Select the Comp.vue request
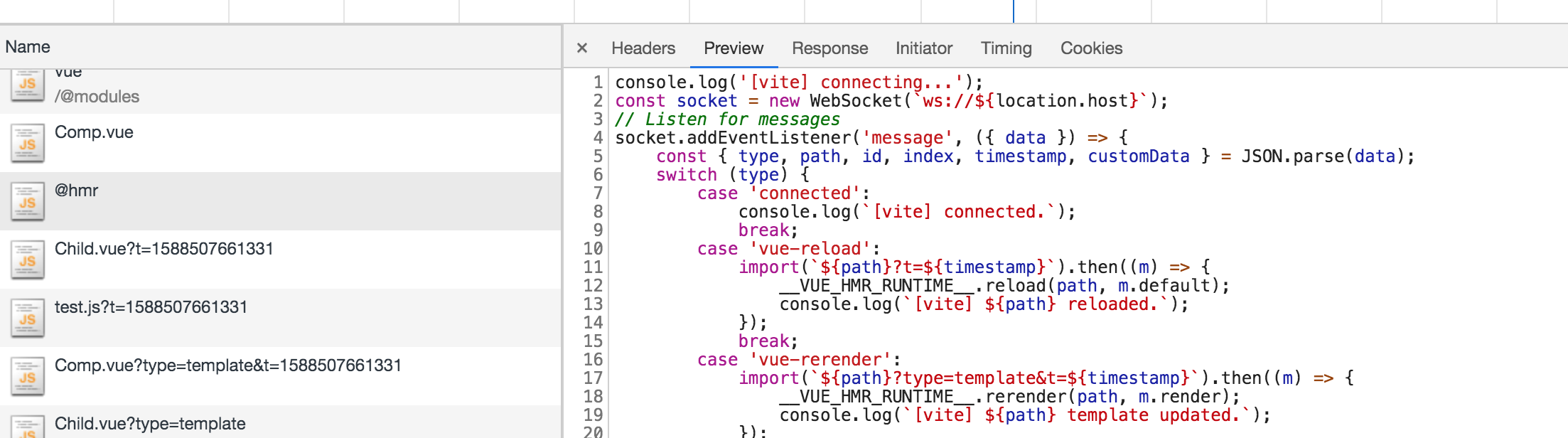Viewport: 1568px width, 438px height. (280, 143)
